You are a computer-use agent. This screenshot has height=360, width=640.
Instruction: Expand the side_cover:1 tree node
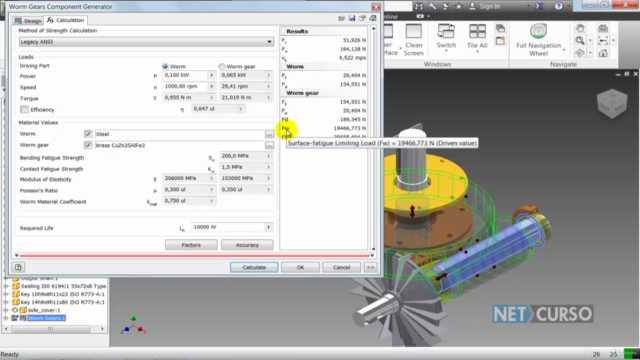pos(6,310)
